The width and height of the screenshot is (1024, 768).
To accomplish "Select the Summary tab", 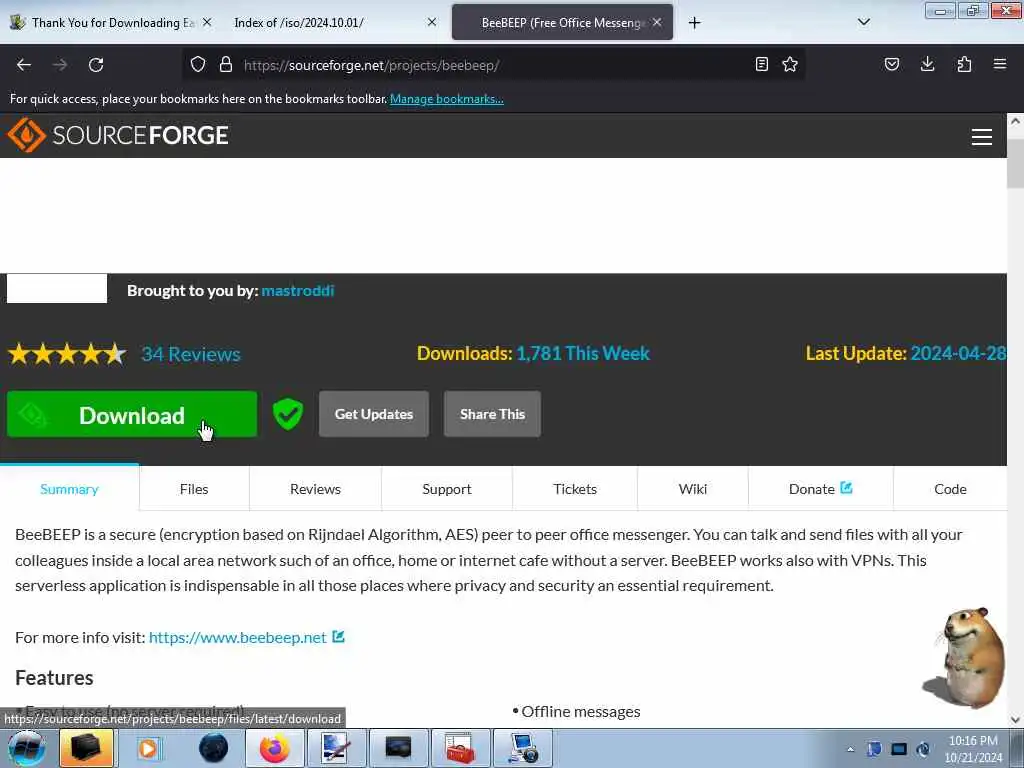I will click(69, 488).
